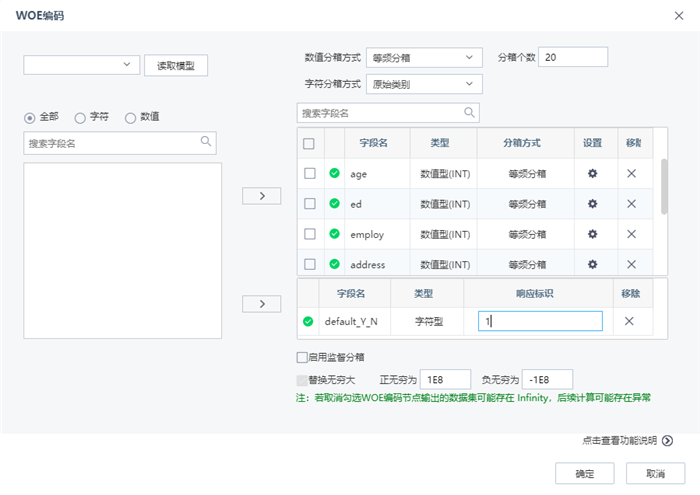This screenshot has width=700, height=495.
Task: Enable 启用监督分箱 checkbox
Action: coord(302,357)
